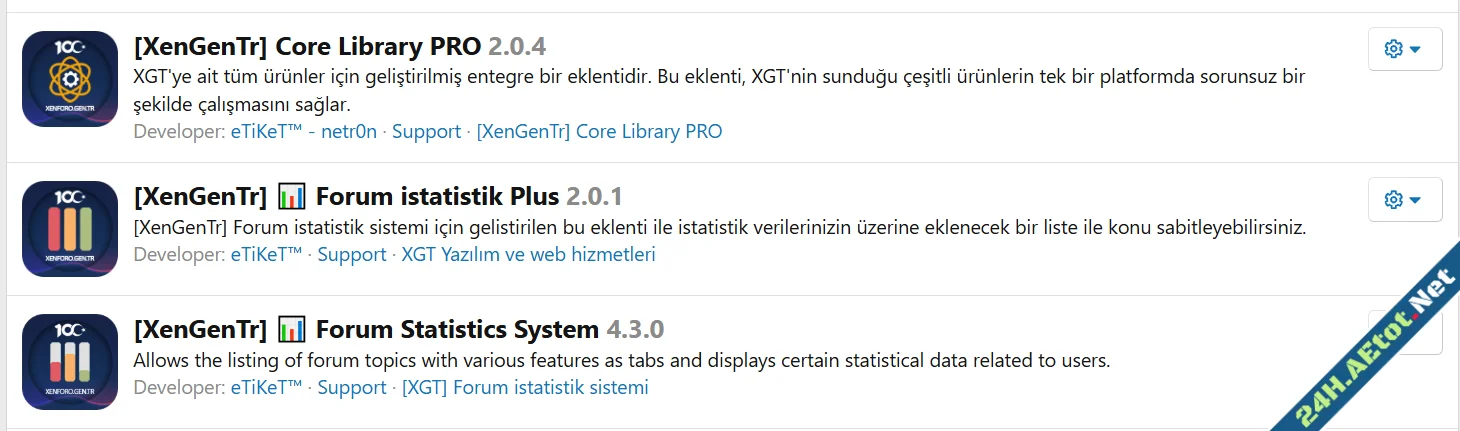This screenshot has width=1460, height=431.
Task: Visit XGT Yazılım ve web hizmetleri link
Action: [x=528, y=254]
